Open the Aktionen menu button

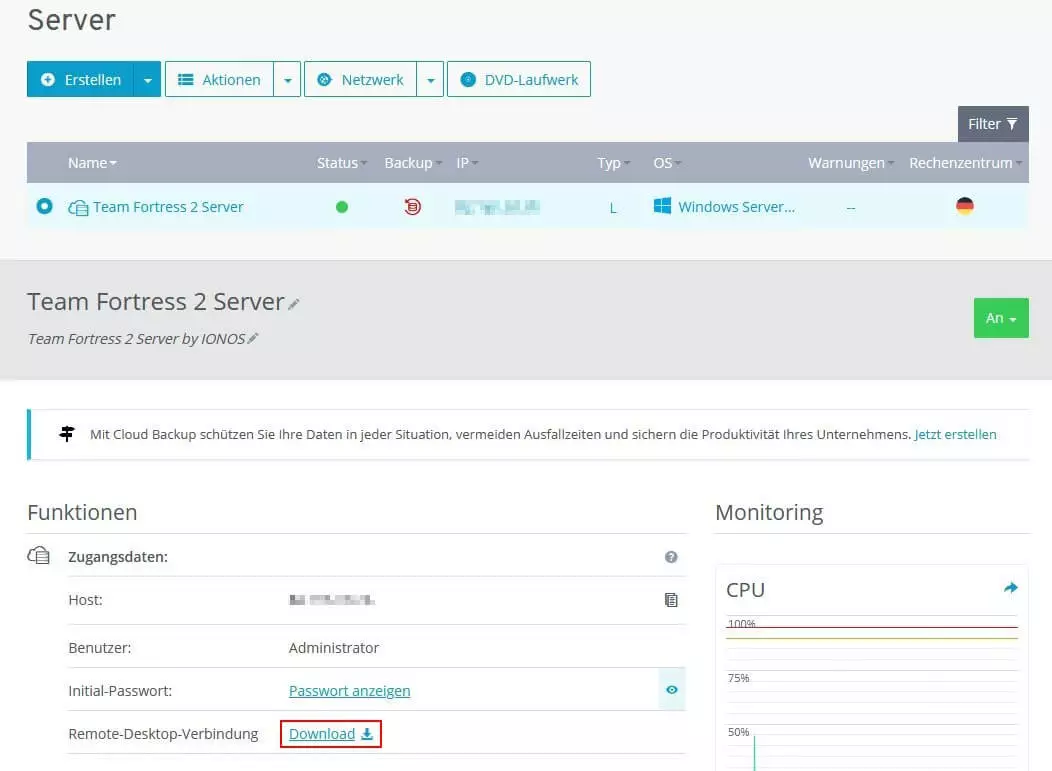219,79
